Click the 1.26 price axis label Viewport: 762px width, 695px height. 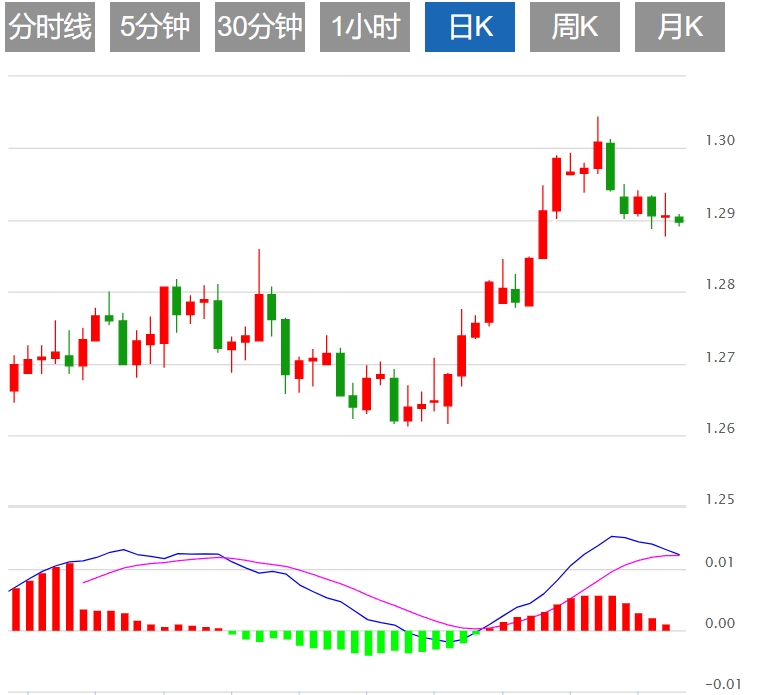(720, 428)
